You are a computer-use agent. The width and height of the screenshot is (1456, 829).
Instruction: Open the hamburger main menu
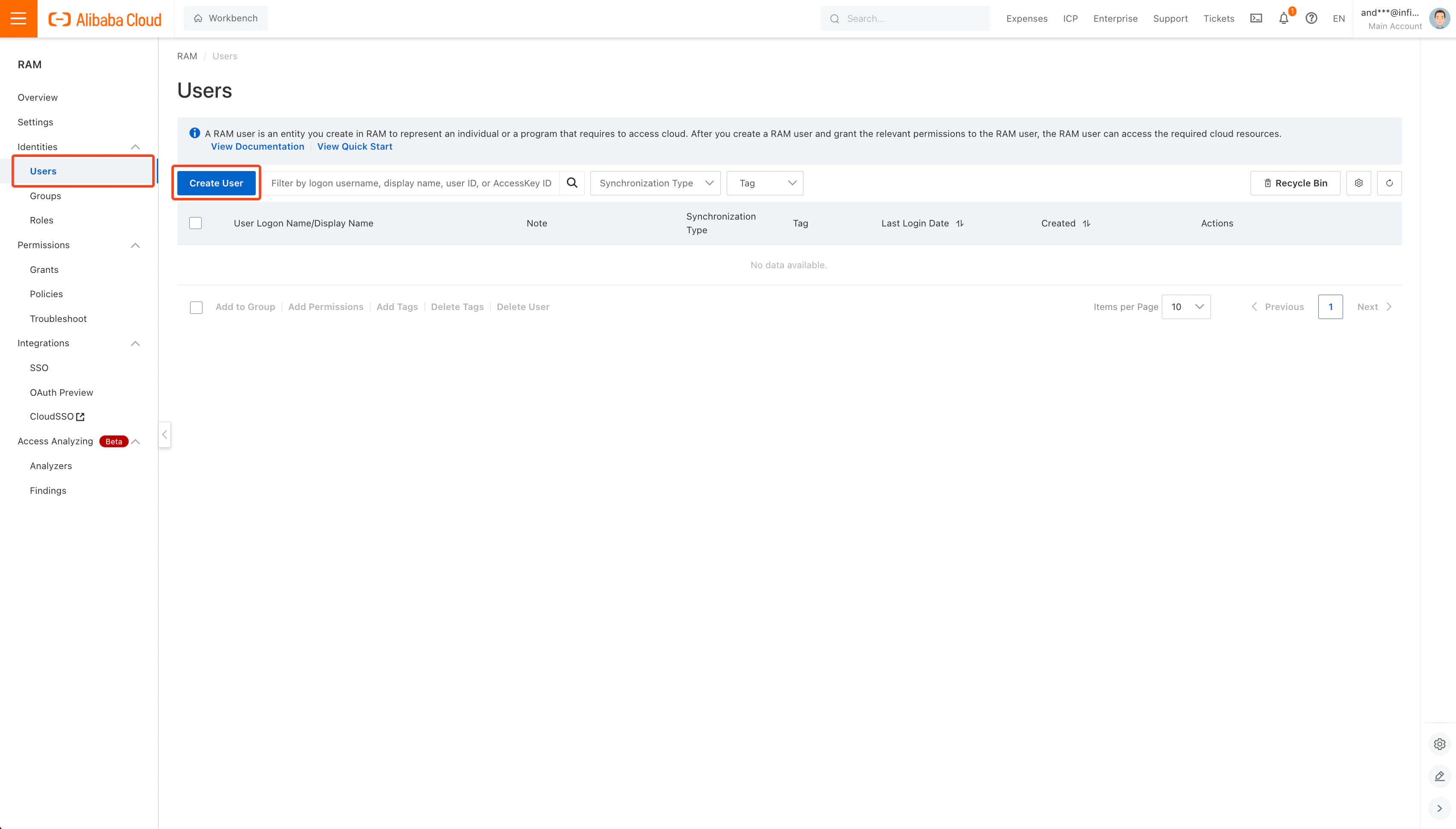(18, 18)
